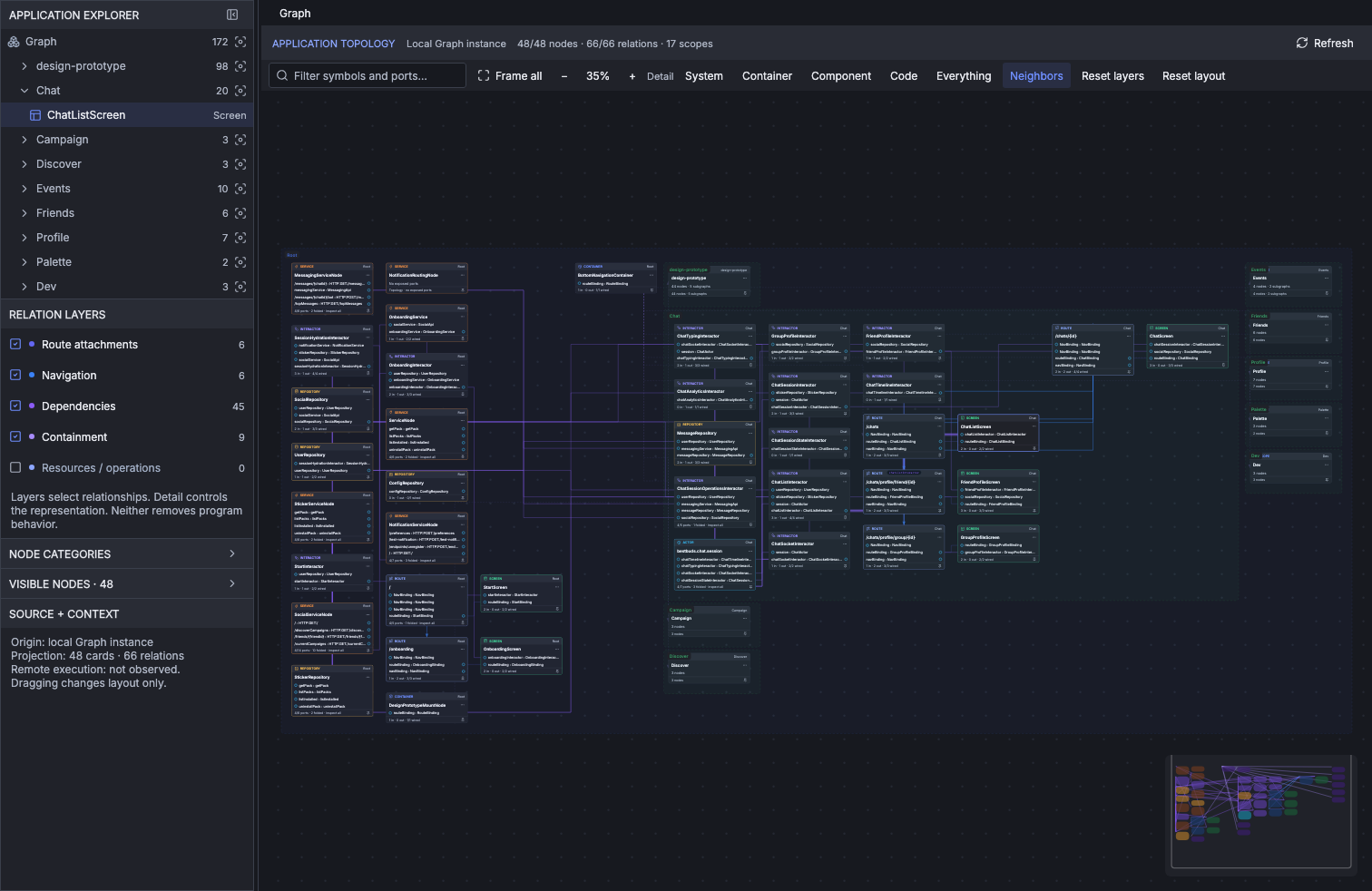Zoom in with the plus icon
1372x891 pixels.
pos(632,76)
